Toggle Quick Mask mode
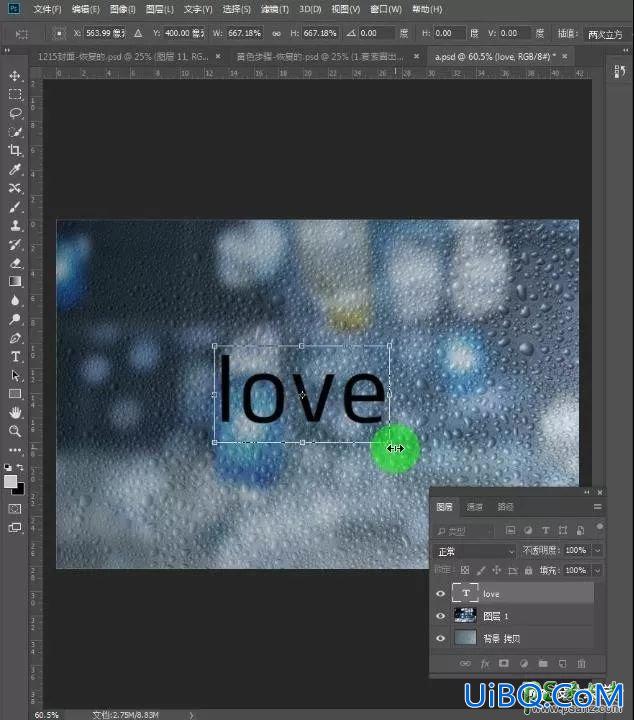 pos(15,509)
